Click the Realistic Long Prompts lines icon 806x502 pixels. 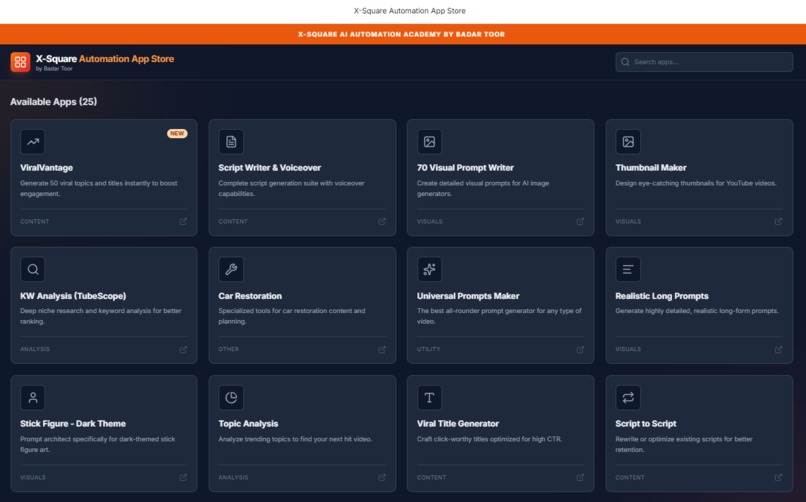(628, 269)
